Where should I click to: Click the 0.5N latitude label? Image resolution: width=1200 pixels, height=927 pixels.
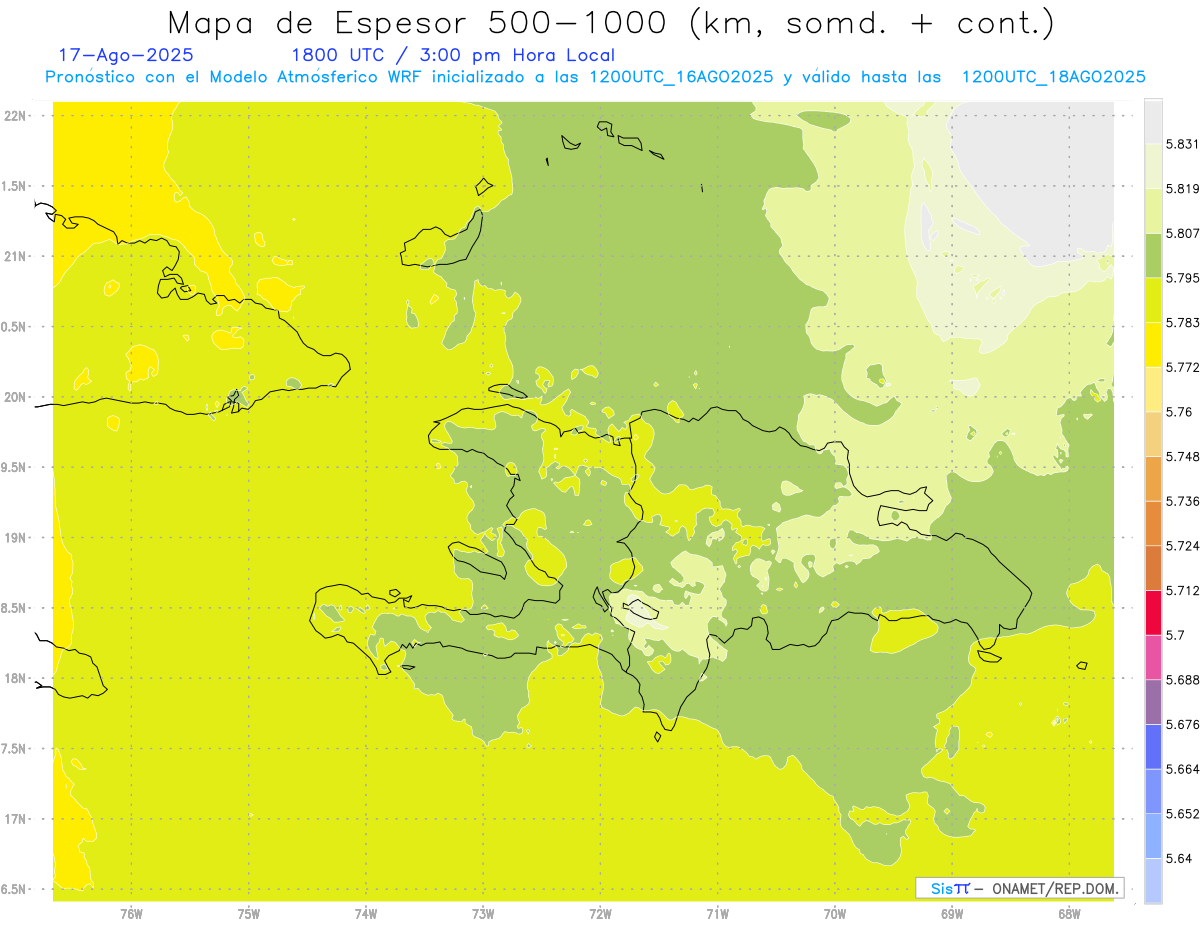(13, 327)
